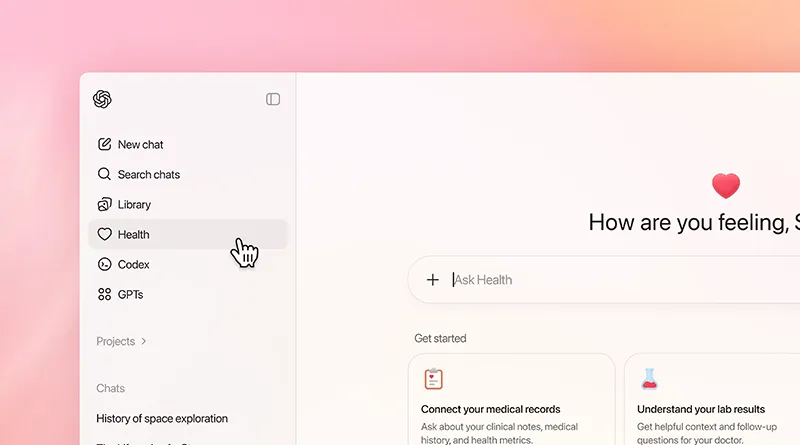
Task: Expand the Projects section chevron
Action: pyautogui.click(x=144, y=341)
